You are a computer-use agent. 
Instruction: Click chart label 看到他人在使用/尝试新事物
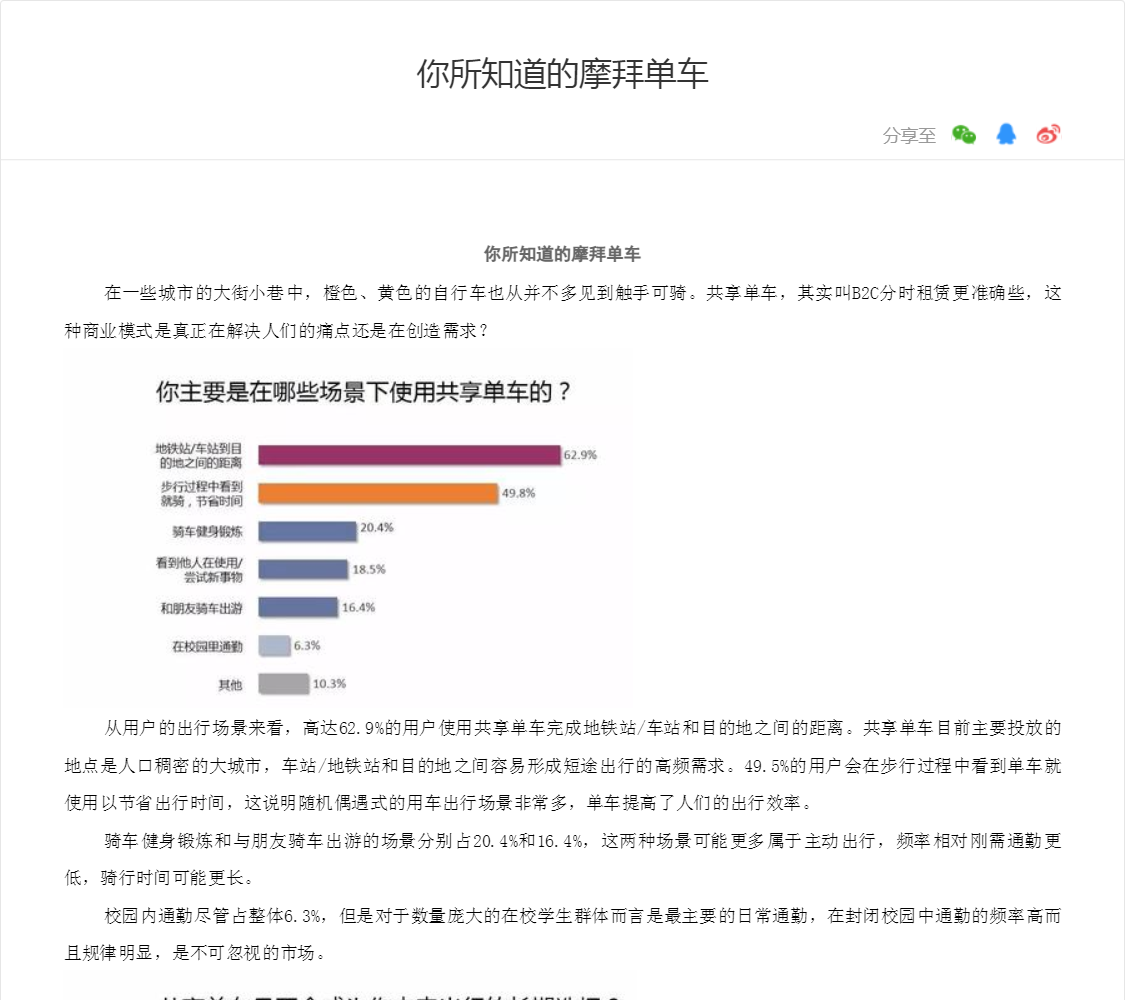(199, 570)
